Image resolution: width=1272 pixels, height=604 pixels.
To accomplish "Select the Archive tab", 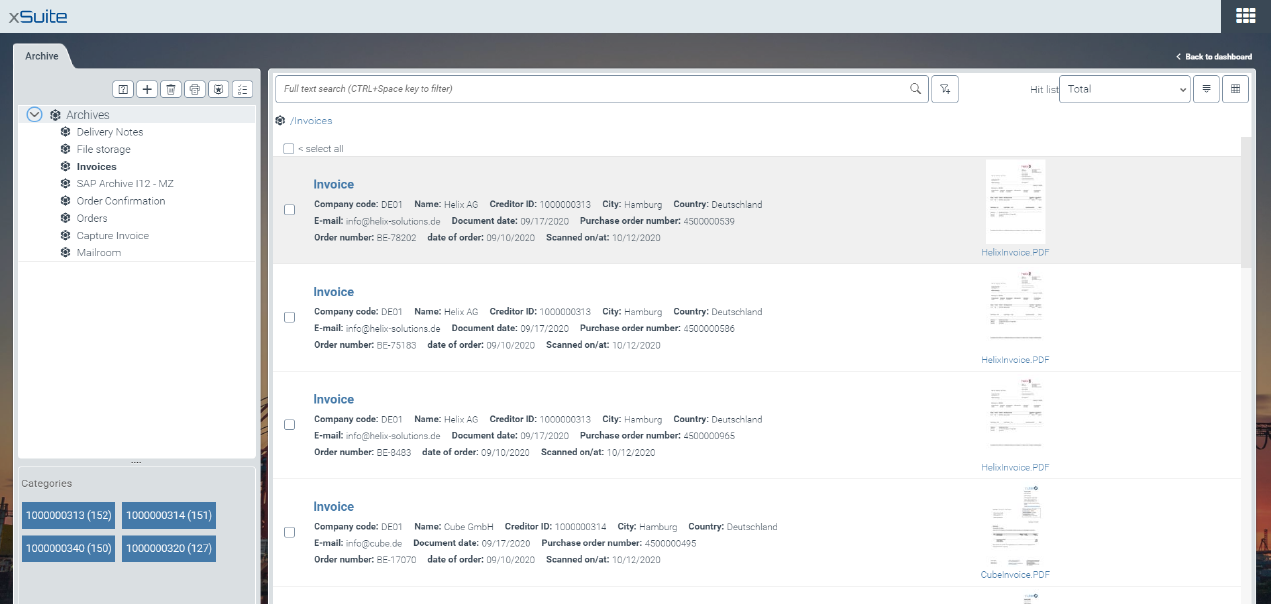I will 42,56.
